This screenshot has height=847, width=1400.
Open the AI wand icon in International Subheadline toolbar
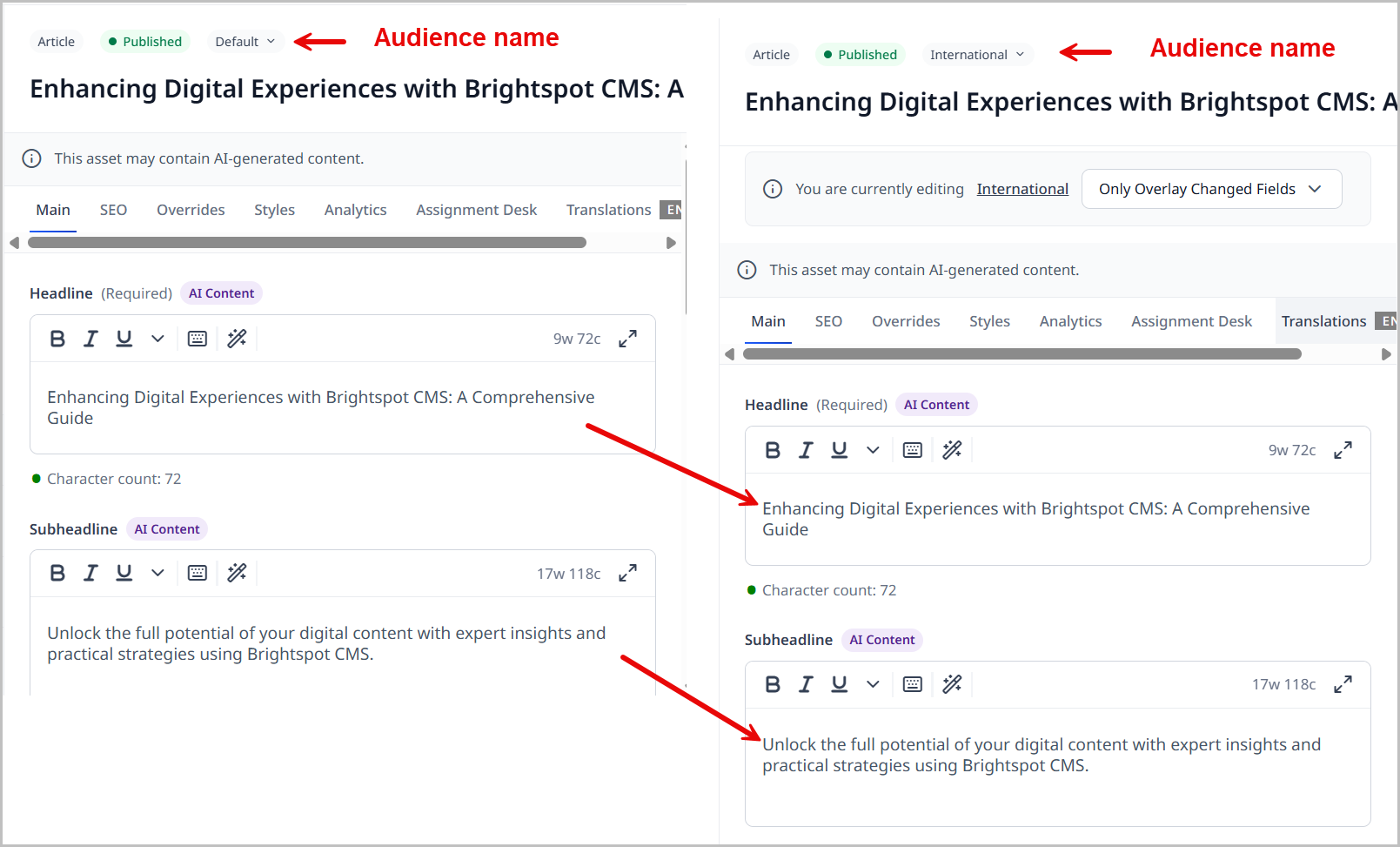tap(952, 684)
